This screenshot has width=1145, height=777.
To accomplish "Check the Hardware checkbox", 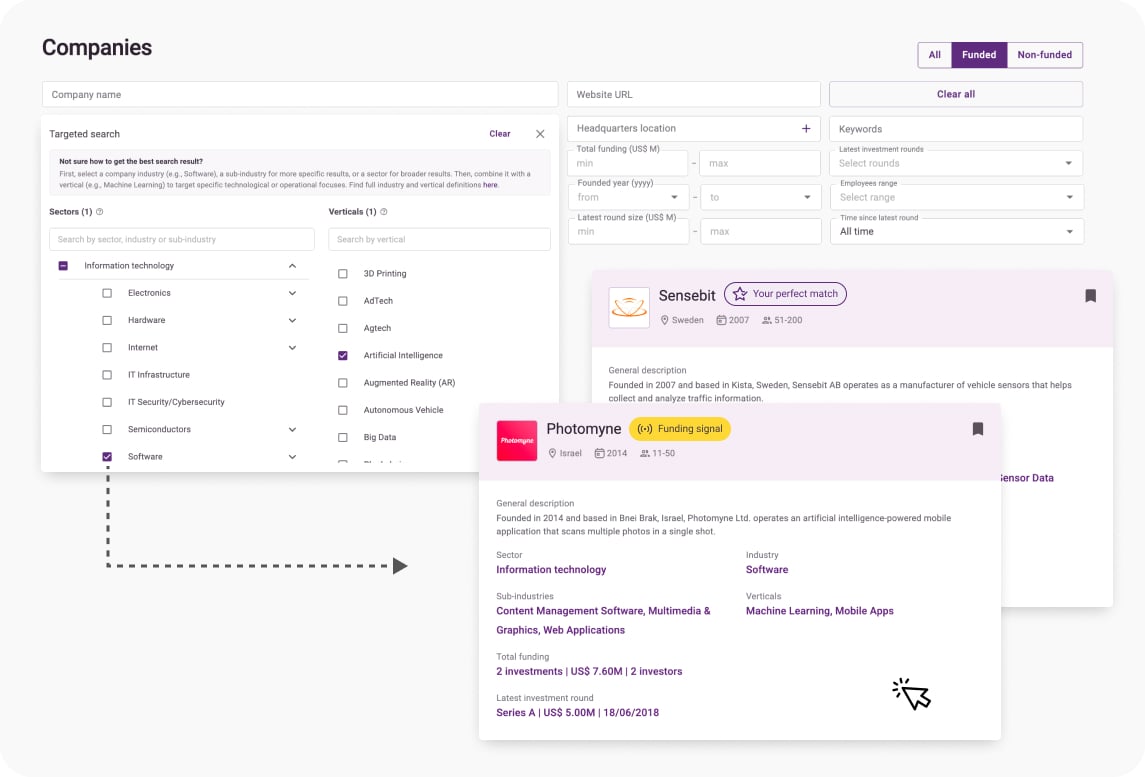I will coord(107,320).
